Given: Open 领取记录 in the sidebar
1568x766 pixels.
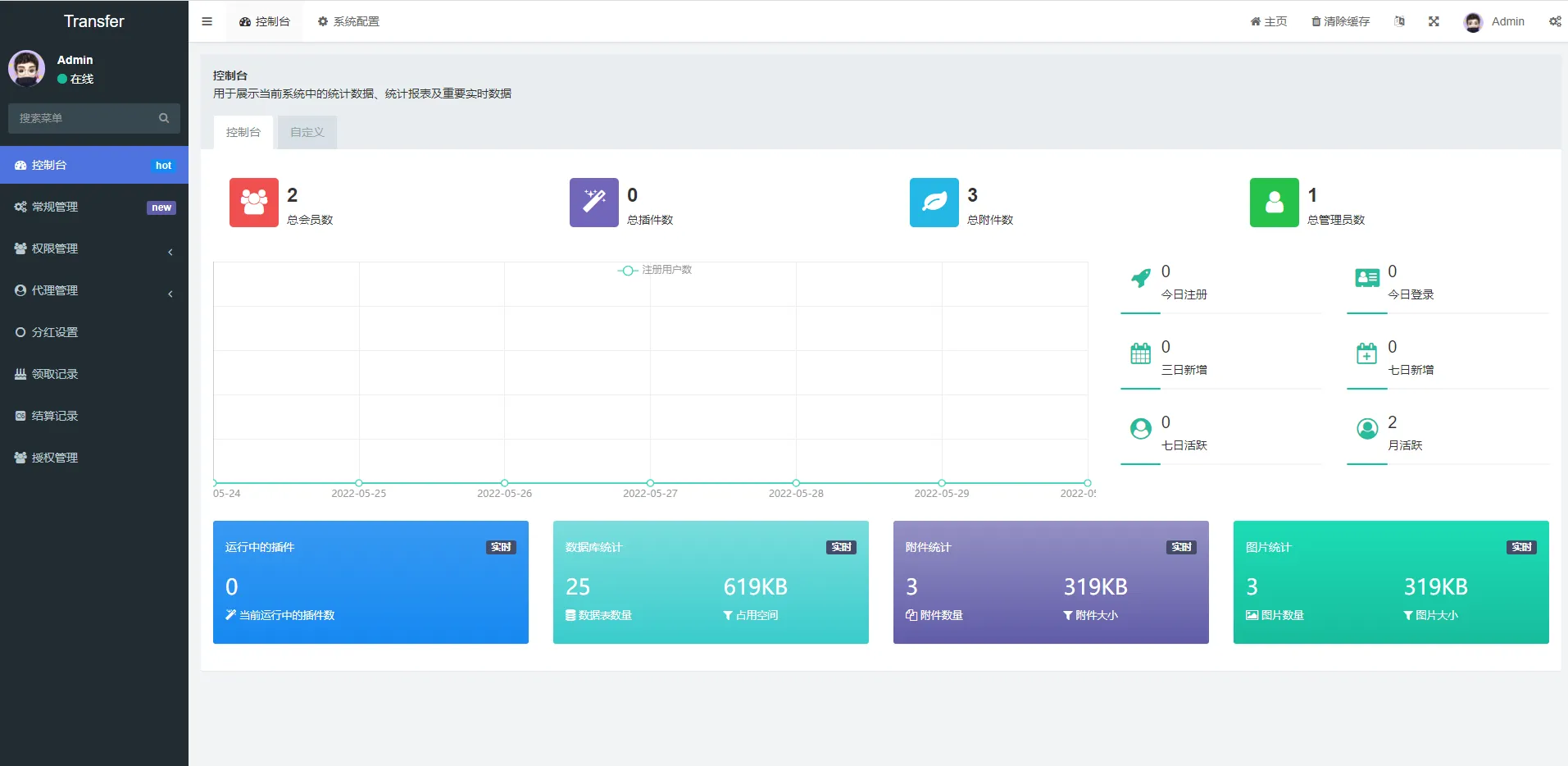Looking at the screenshot, I should [53, 374].
